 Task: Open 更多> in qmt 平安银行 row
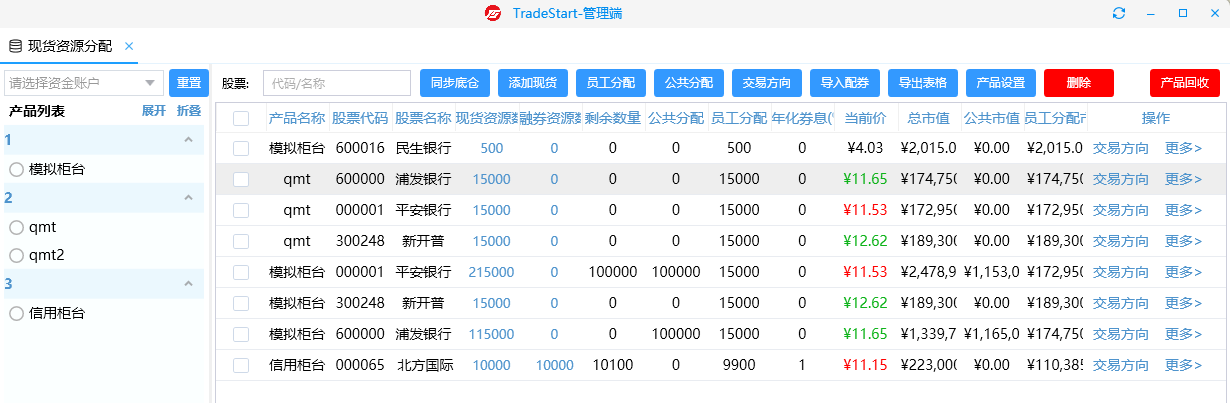coord(1183,210)
